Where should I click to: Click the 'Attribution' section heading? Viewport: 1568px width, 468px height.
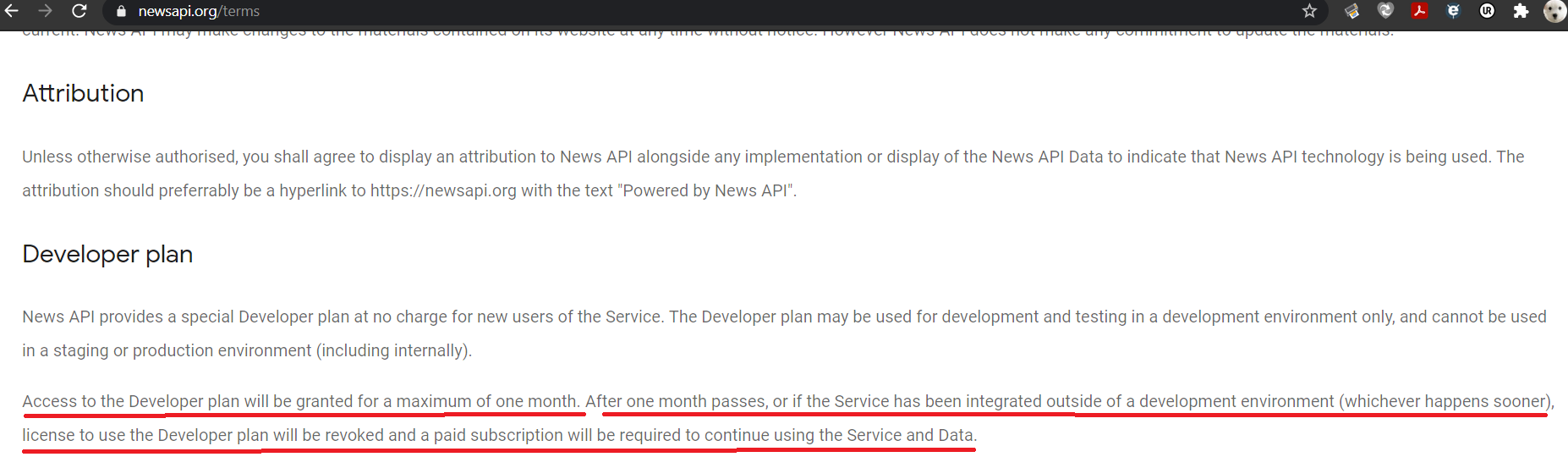[83, 93]
